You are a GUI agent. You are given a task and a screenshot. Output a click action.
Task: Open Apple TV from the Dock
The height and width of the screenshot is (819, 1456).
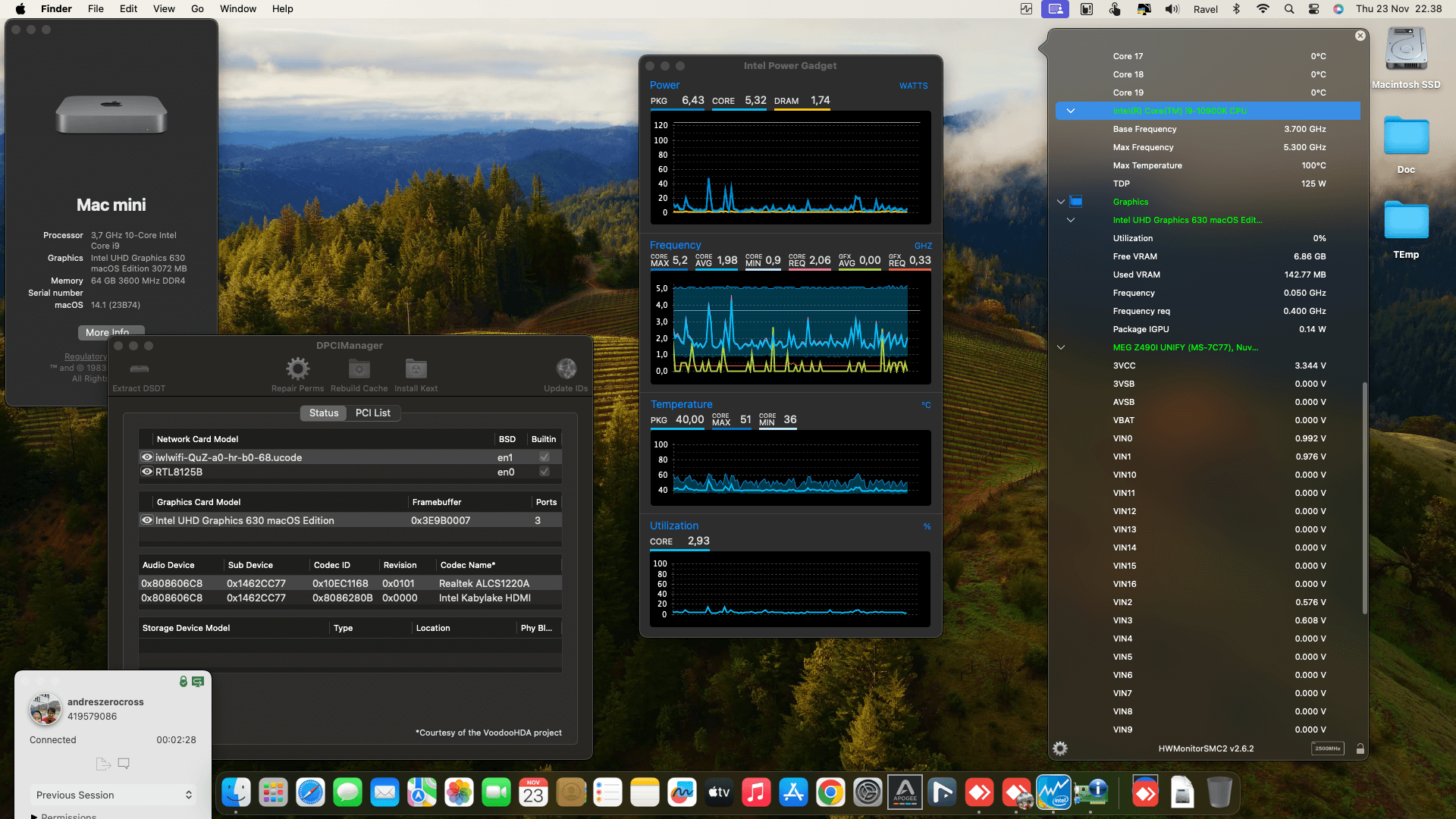click(719, 792)
